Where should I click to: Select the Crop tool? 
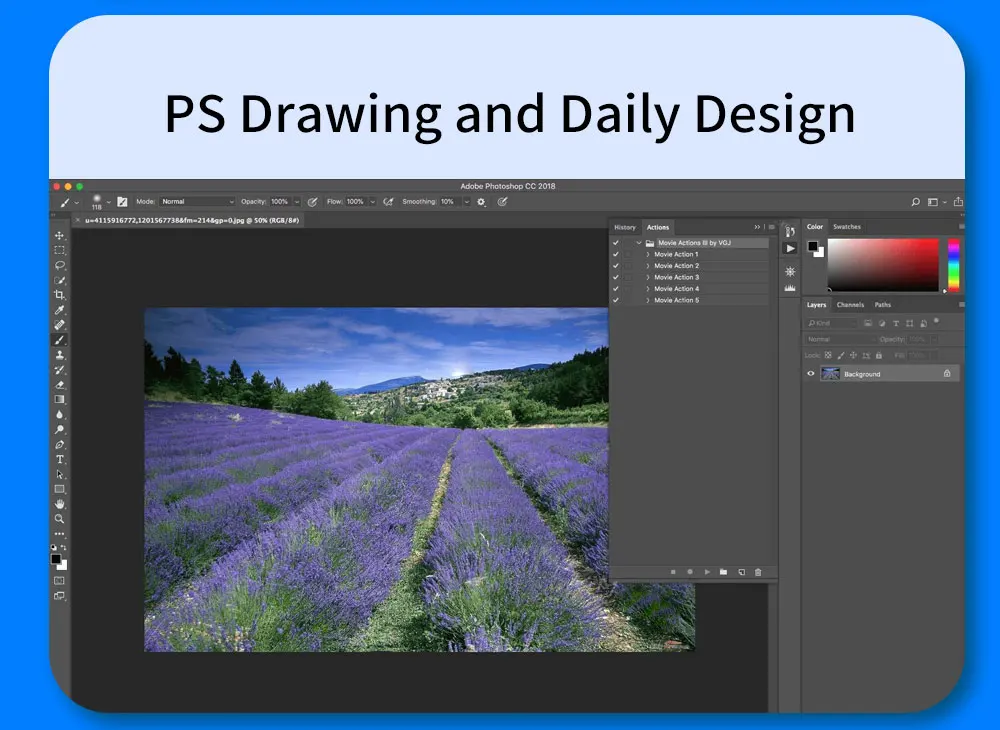[x=59, y=295]
